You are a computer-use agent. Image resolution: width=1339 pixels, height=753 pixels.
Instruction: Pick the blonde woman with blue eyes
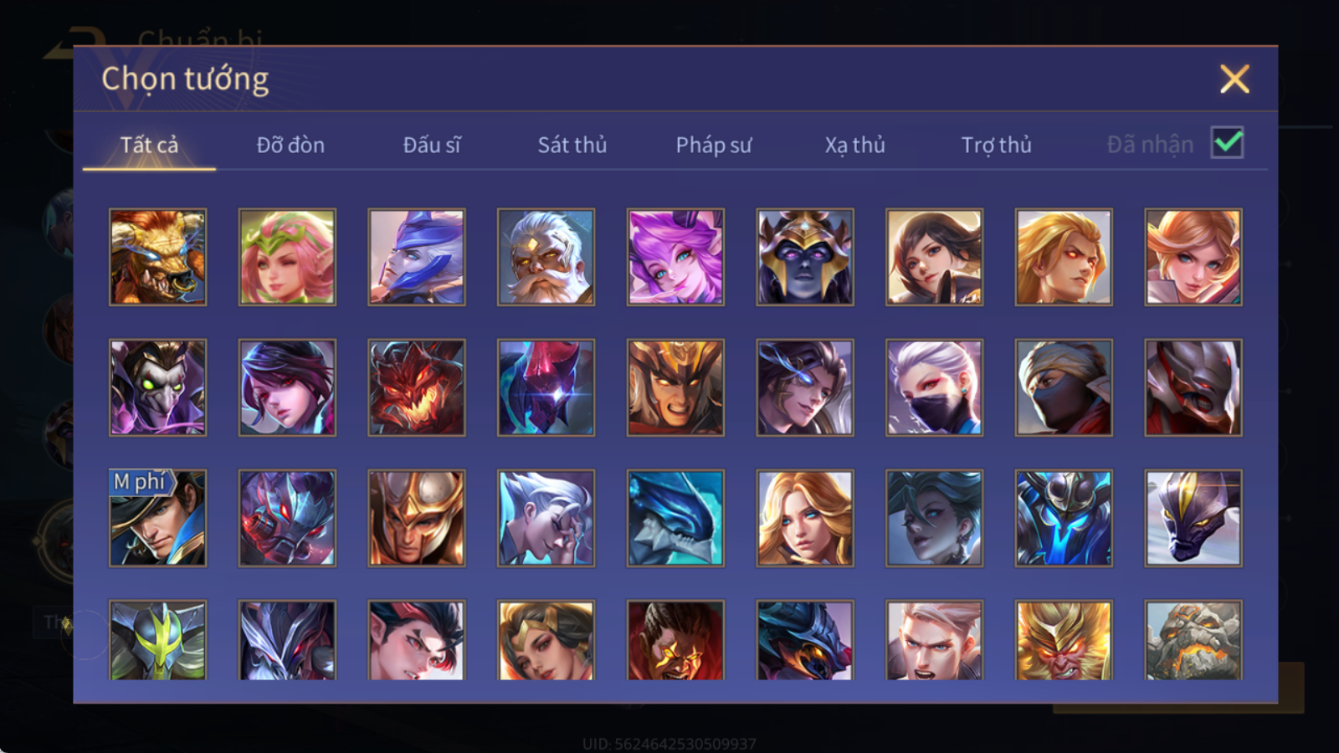805,519
